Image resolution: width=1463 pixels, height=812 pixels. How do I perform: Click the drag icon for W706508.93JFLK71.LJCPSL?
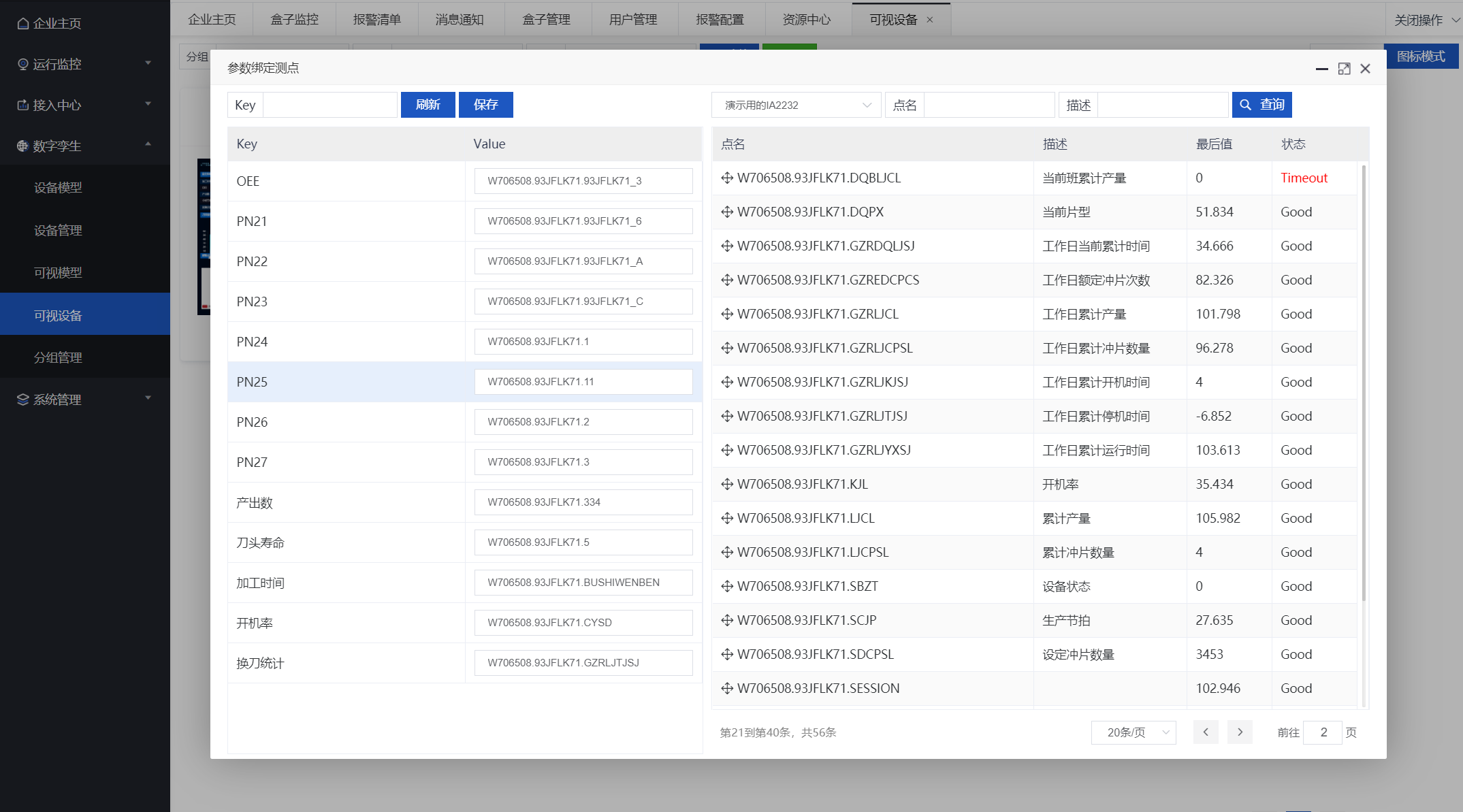[x=727, y=552]
